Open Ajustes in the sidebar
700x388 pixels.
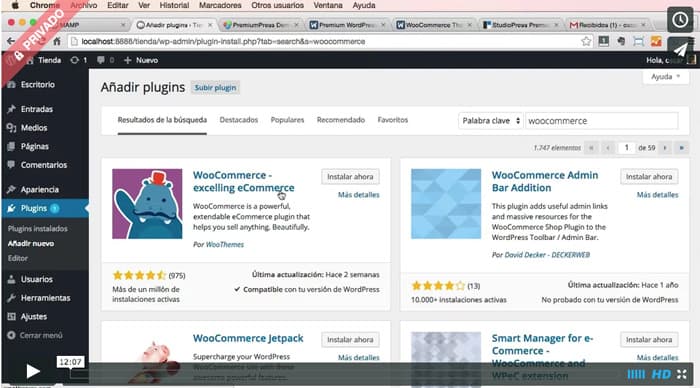tap(33, 317)
